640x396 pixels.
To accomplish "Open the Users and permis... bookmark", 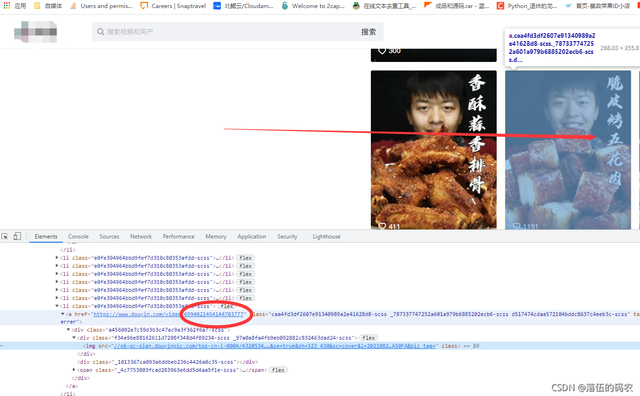I will click(101, 6).
